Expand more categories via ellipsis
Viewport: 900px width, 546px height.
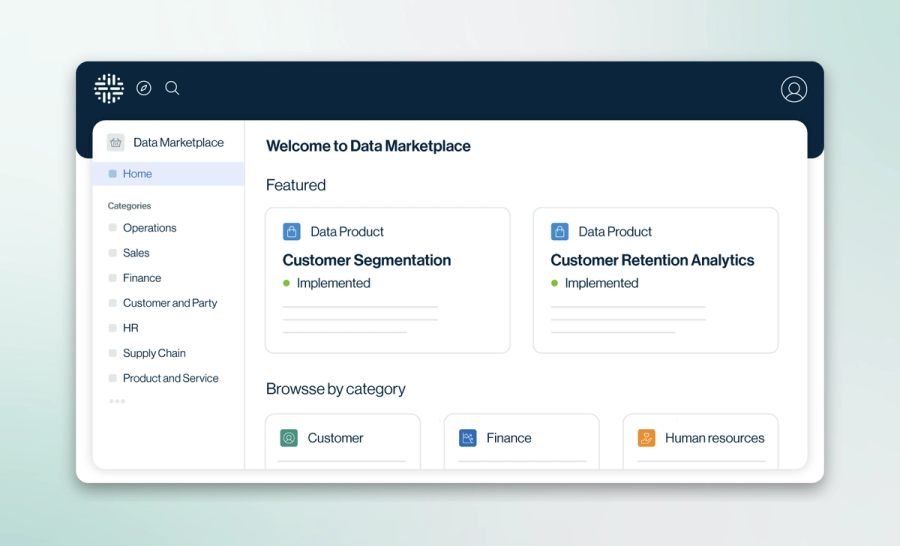[117, 401]
